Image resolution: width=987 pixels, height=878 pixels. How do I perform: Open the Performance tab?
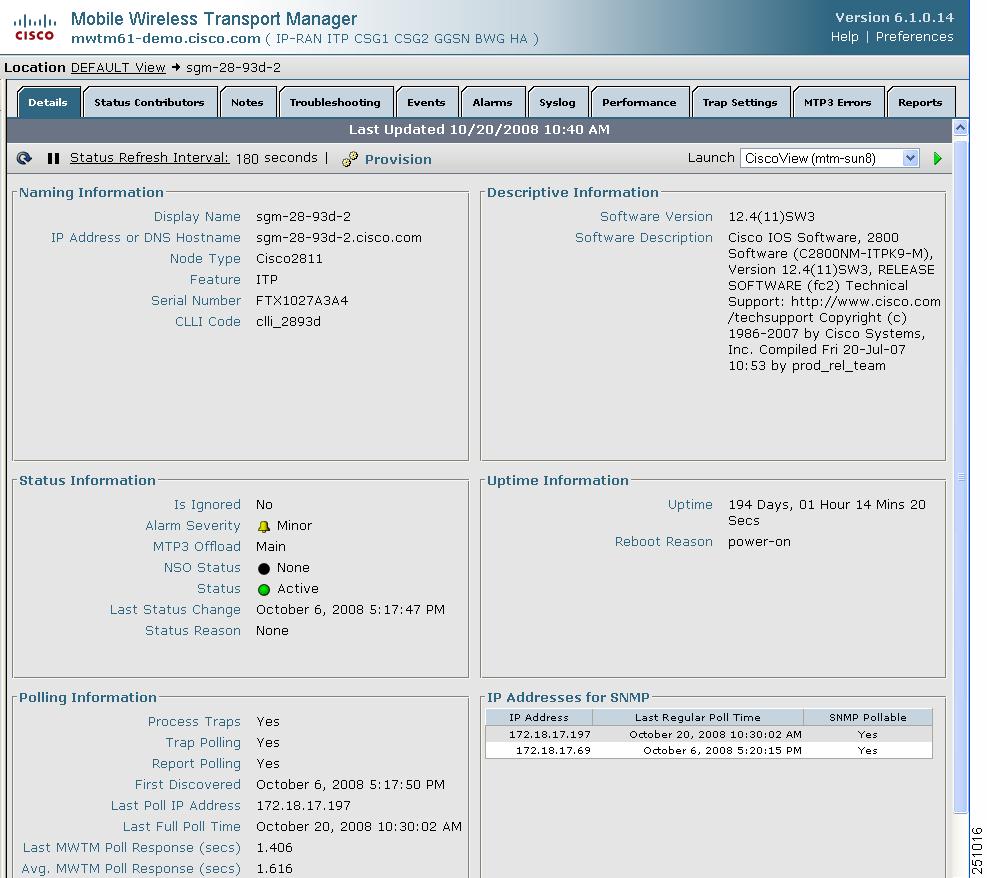[639, 102]
